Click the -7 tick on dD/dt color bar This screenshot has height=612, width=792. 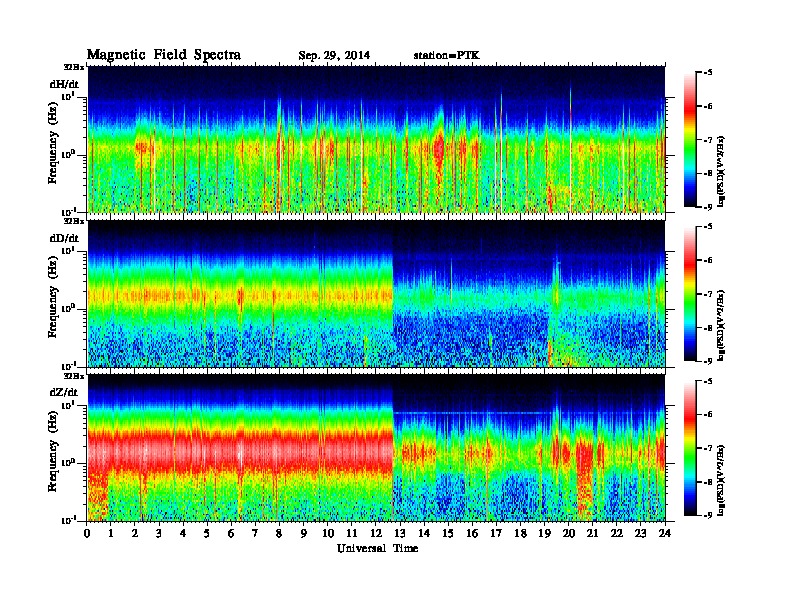click(x=709, y=294)
